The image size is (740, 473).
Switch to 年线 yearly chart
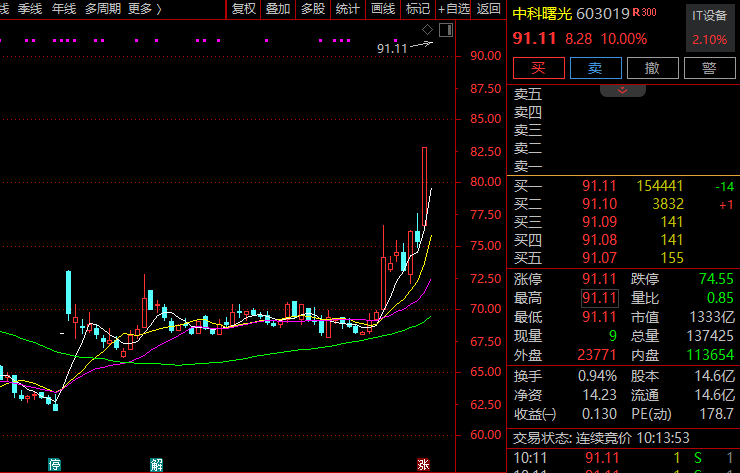64,8
